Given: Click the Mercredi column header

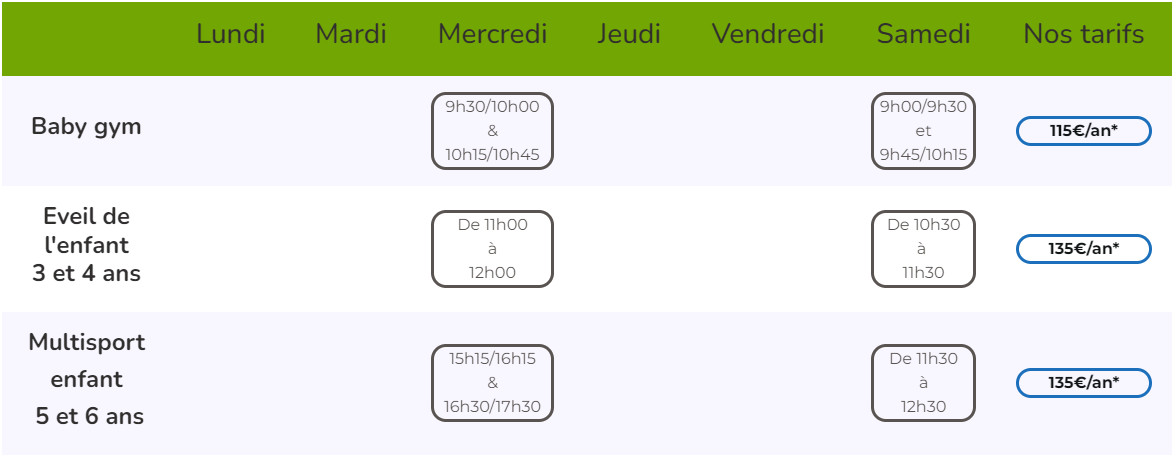Looking at the screenshot, I should 492,35.
